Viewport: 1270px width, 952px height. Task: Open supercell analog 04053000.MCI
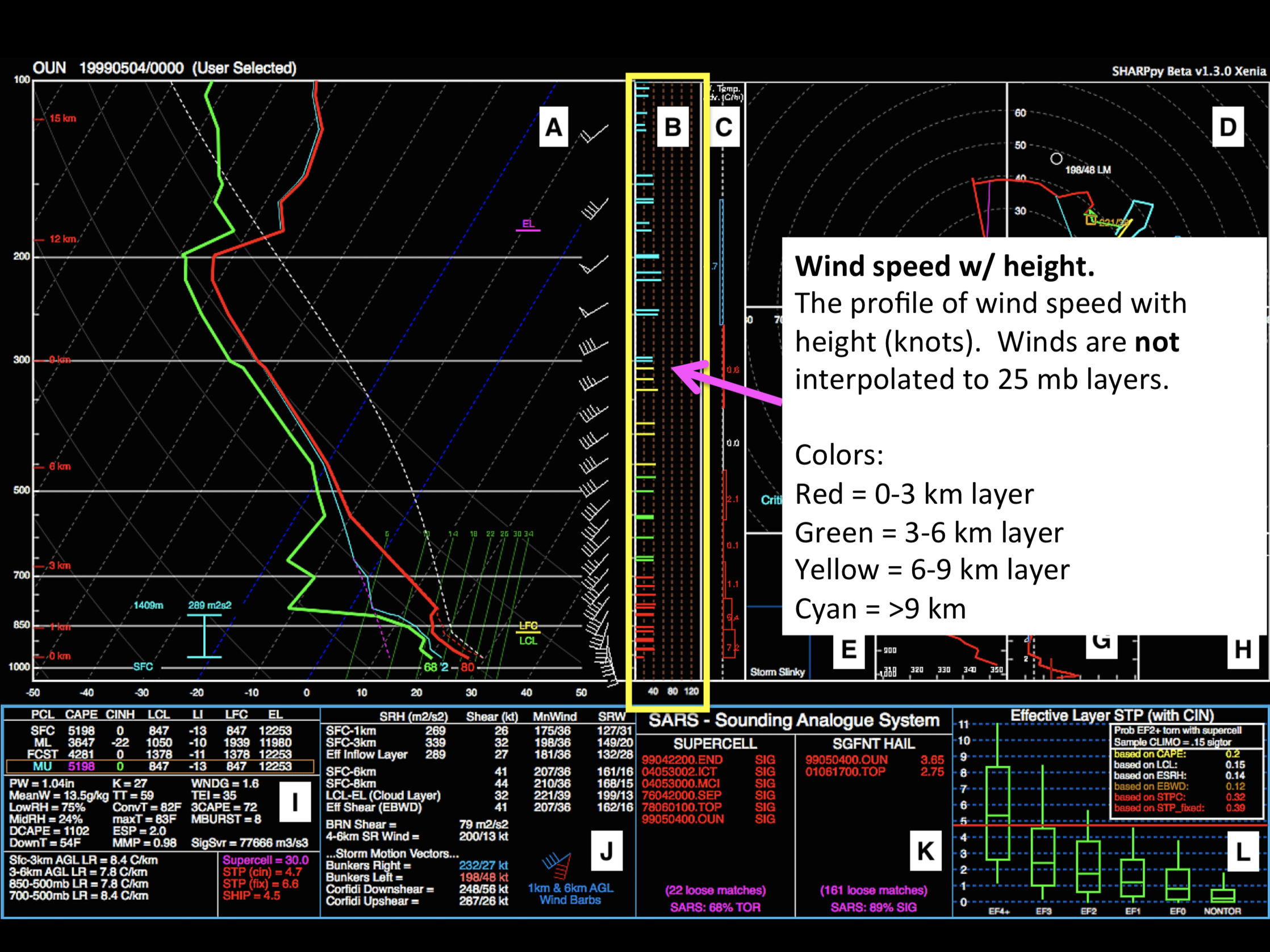(680, 784)
